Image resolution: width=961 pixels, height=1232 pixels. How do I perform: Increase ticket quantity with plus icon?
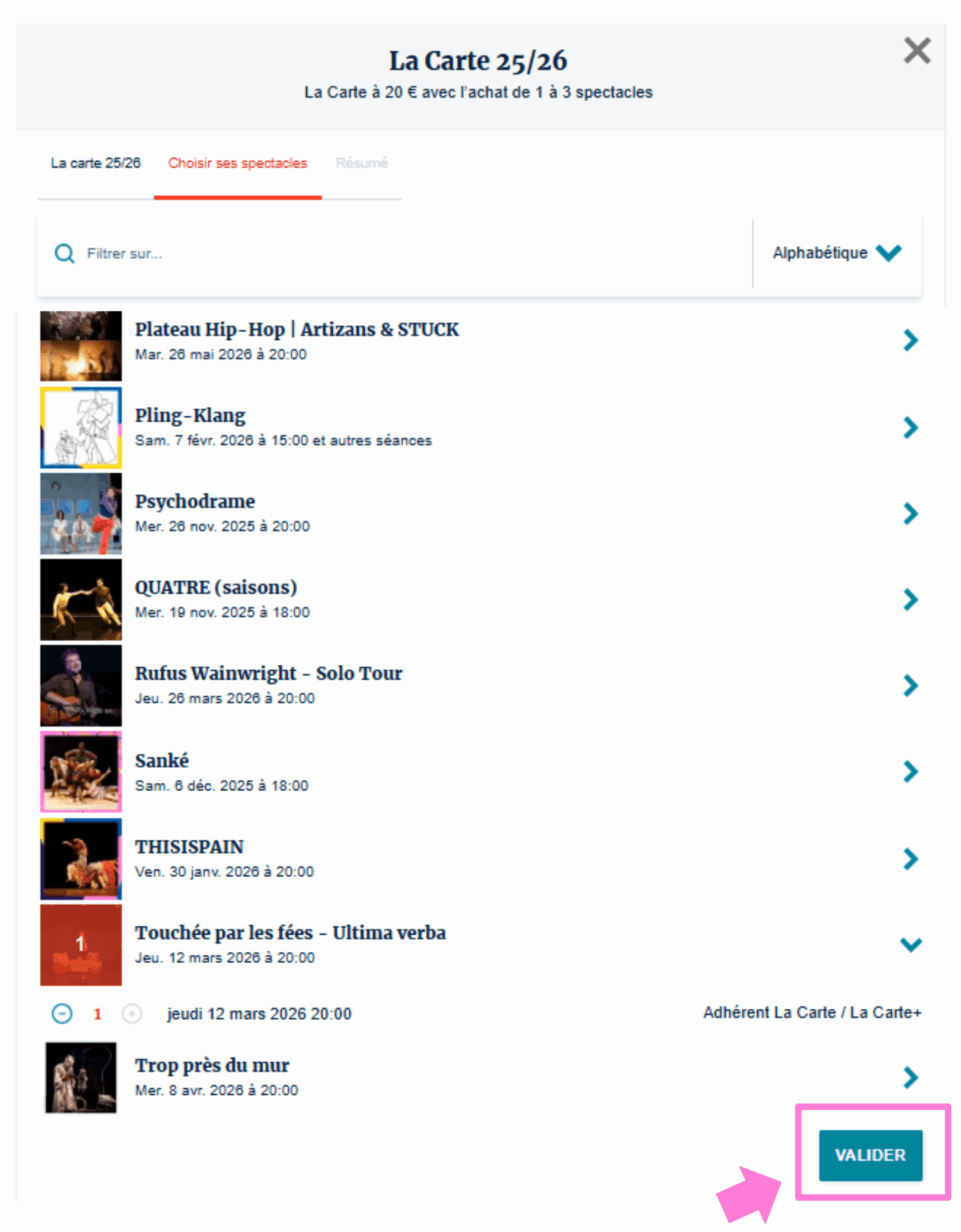click(x=132, y=1014)
